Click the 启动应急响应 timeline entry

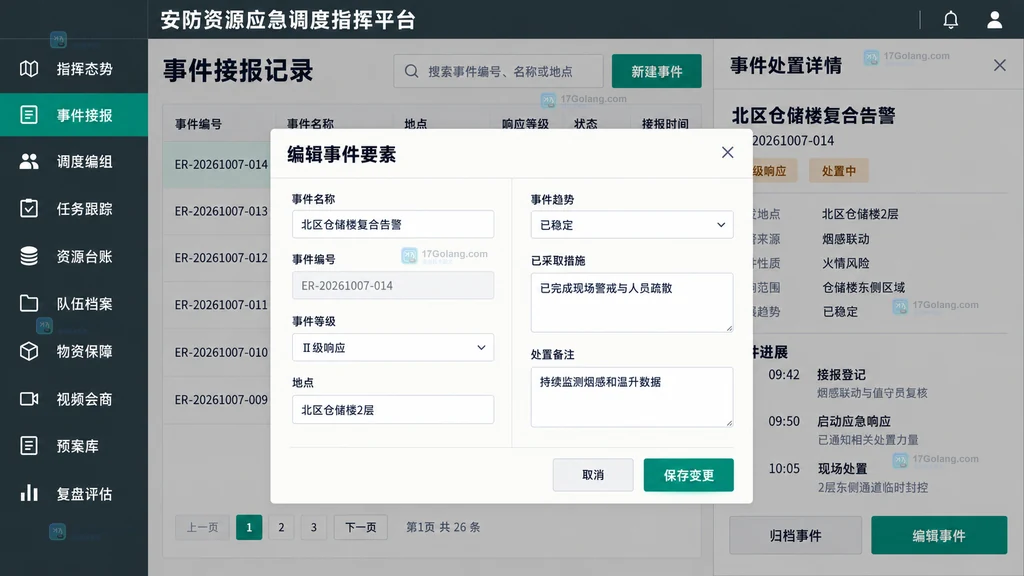pyautogui.click(x=854, y=421)
